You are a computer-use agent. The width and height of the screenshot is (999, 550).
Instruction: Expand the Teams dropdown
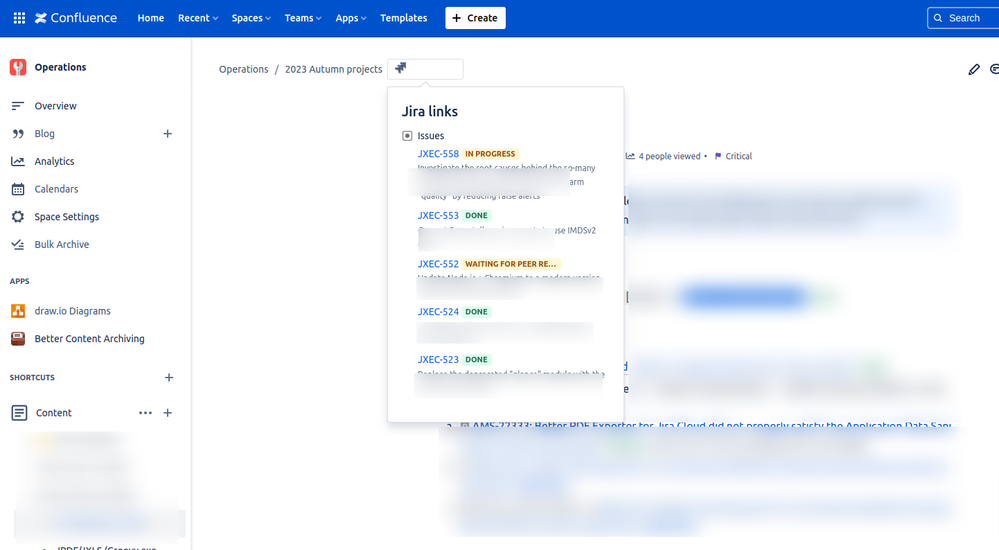tap(303, 18)
